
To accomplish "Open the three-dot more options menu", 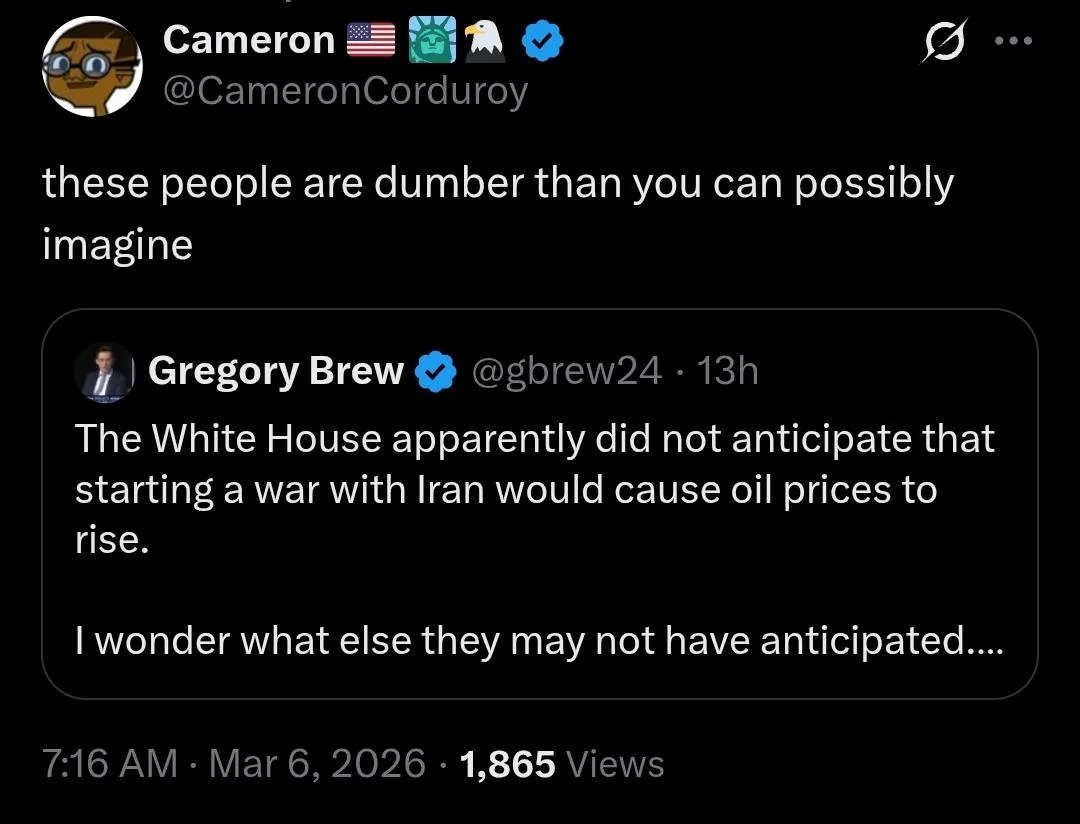I will 1010,42.
